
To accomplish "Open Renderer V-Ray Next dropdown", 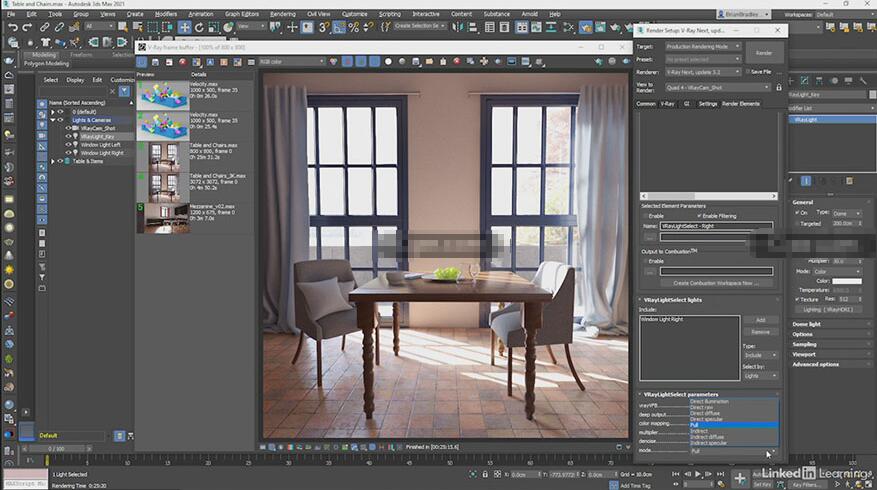I will pos(703,72).
